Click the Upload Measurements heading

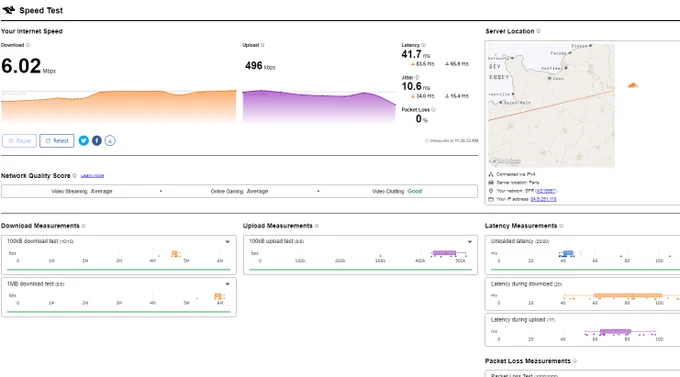tap(278, 226)
